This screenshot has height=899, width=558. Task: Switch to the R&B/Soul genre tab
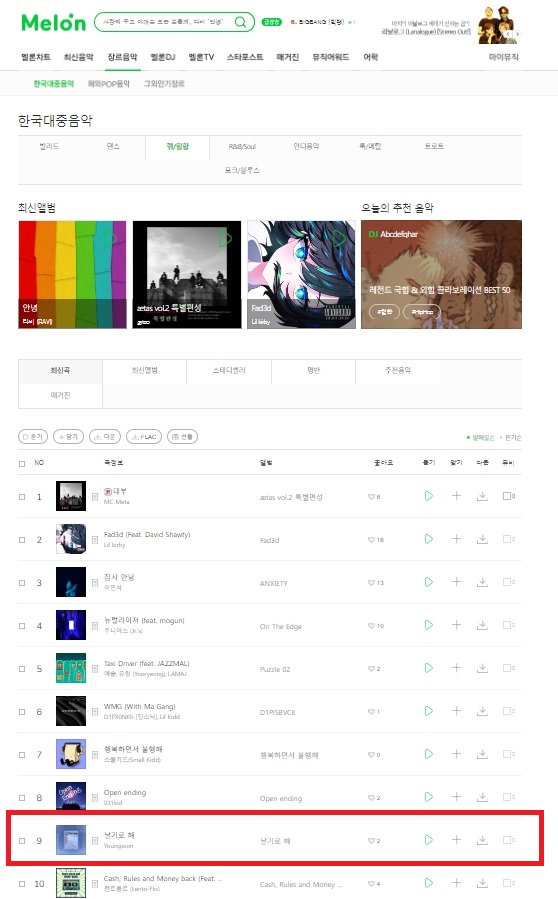pos(242,146)
